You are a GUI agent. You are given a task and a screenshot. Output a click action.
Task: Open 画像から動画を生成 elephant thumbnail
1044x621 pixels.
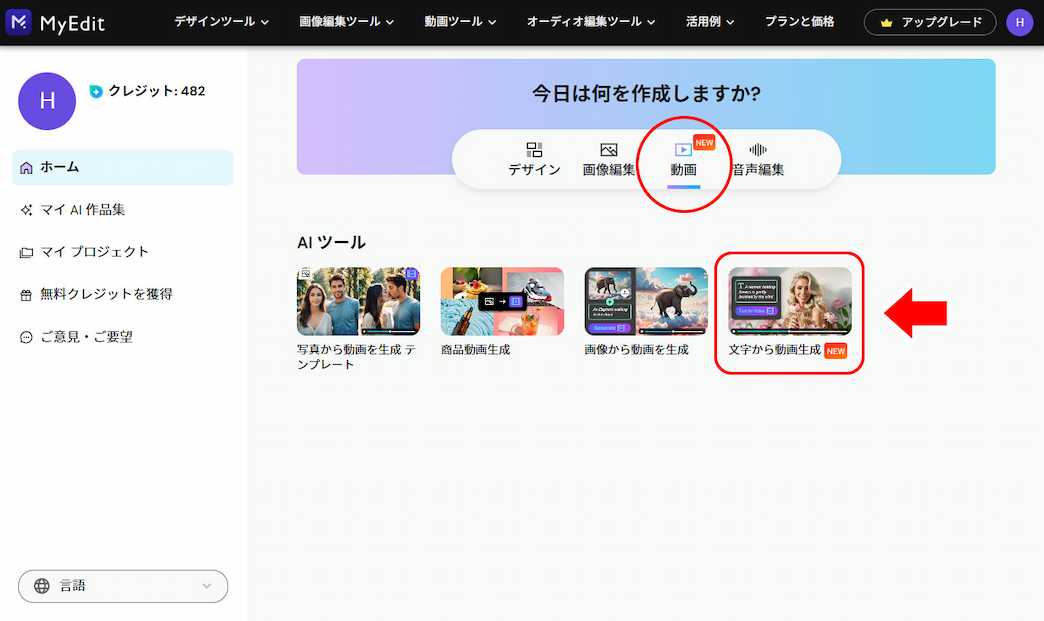coord(646,301)
